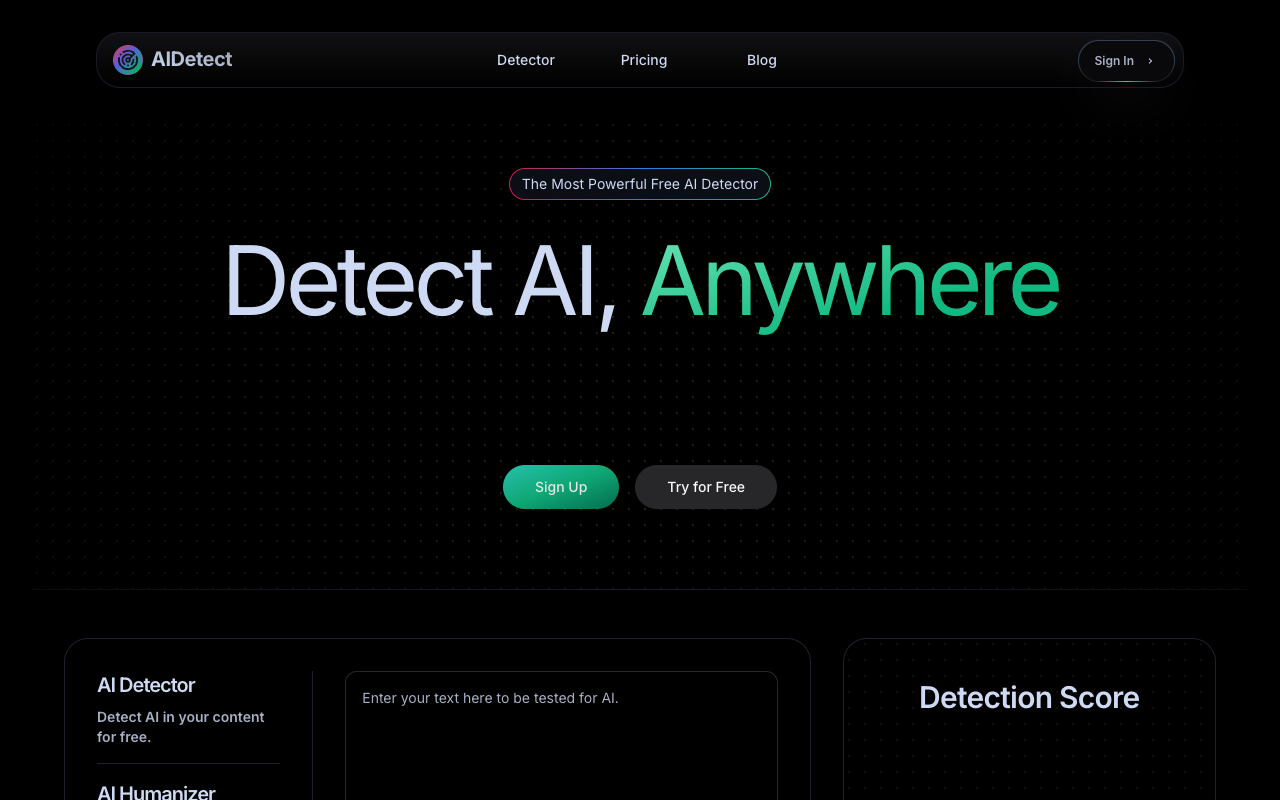Click the green Sign Up button
The image size is (1280, 800).
561,487
